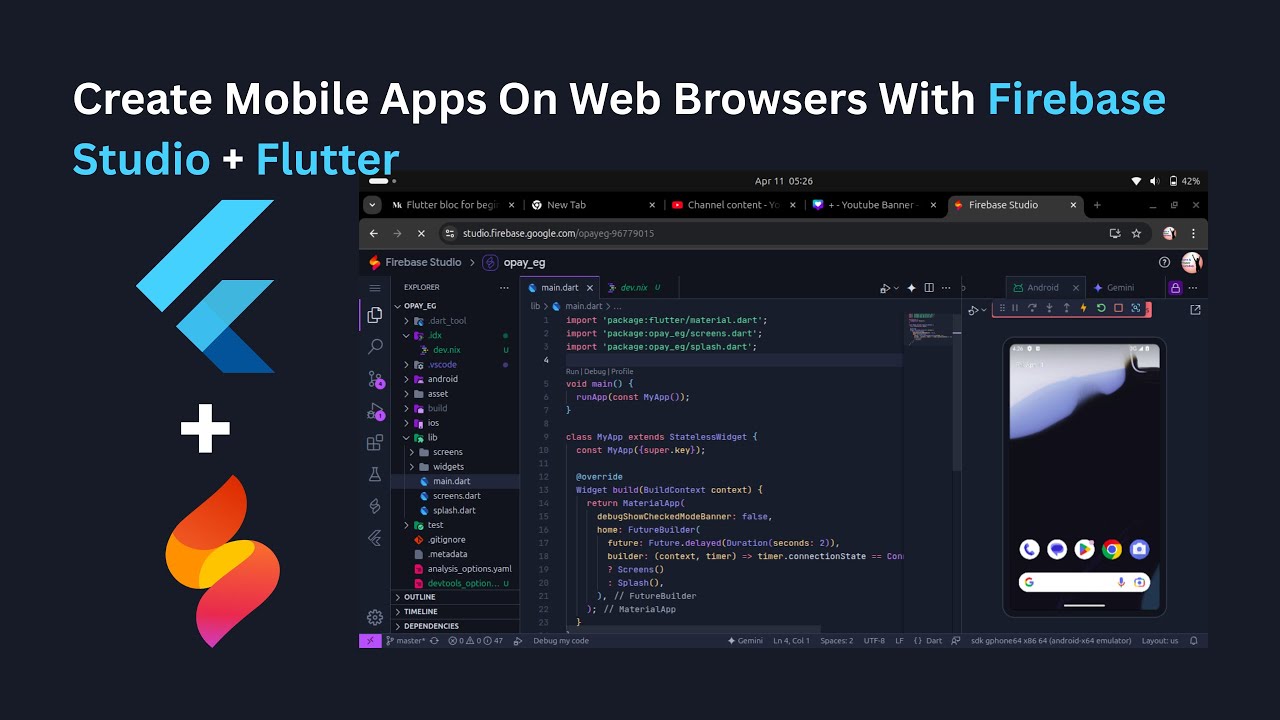Viewport: 1280px width, 720px height.
Task: Click the red Stop debug icon
Action: [x=1118, y=308]
